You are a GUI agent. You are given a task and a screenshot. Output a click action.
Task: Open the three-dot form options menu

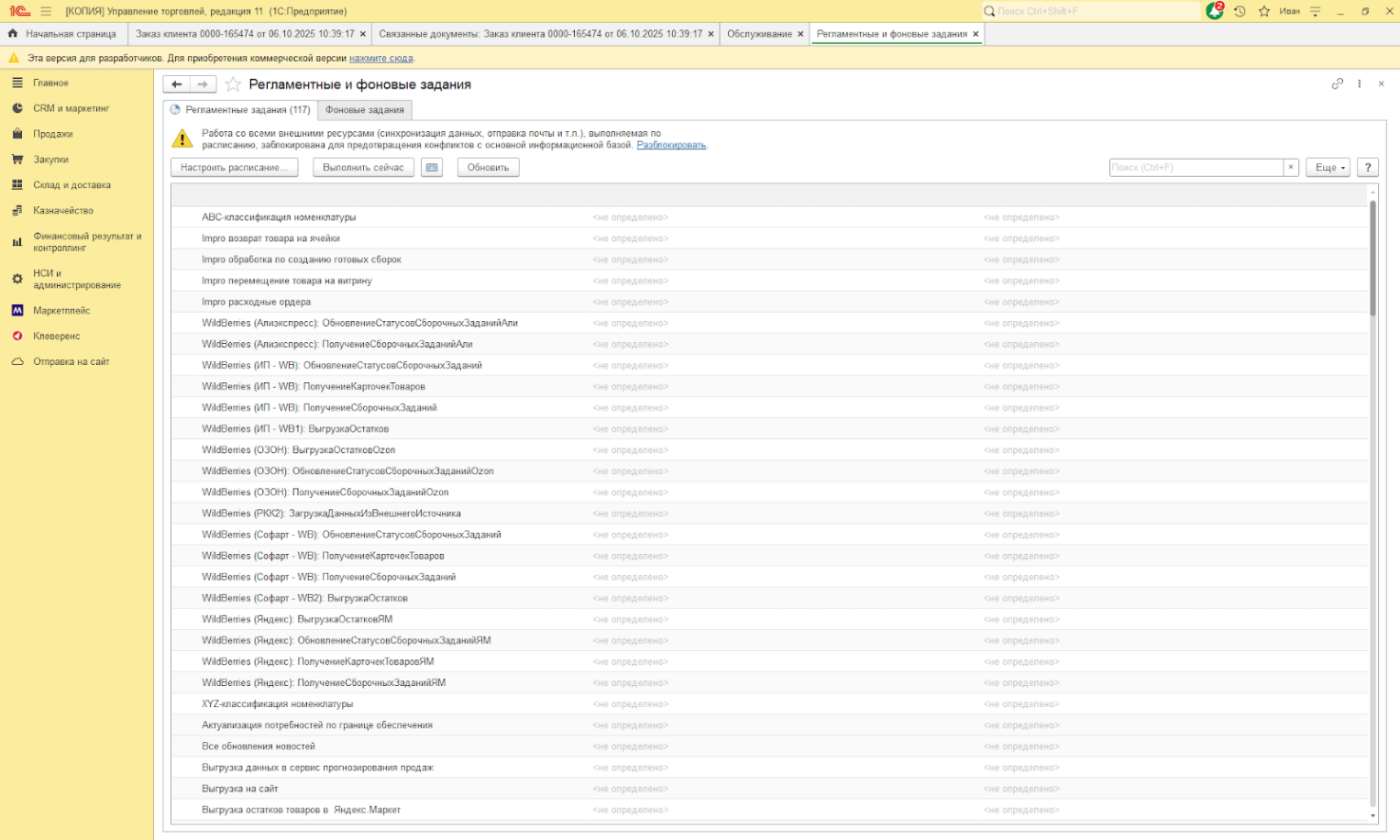[x=1359, y=84]
